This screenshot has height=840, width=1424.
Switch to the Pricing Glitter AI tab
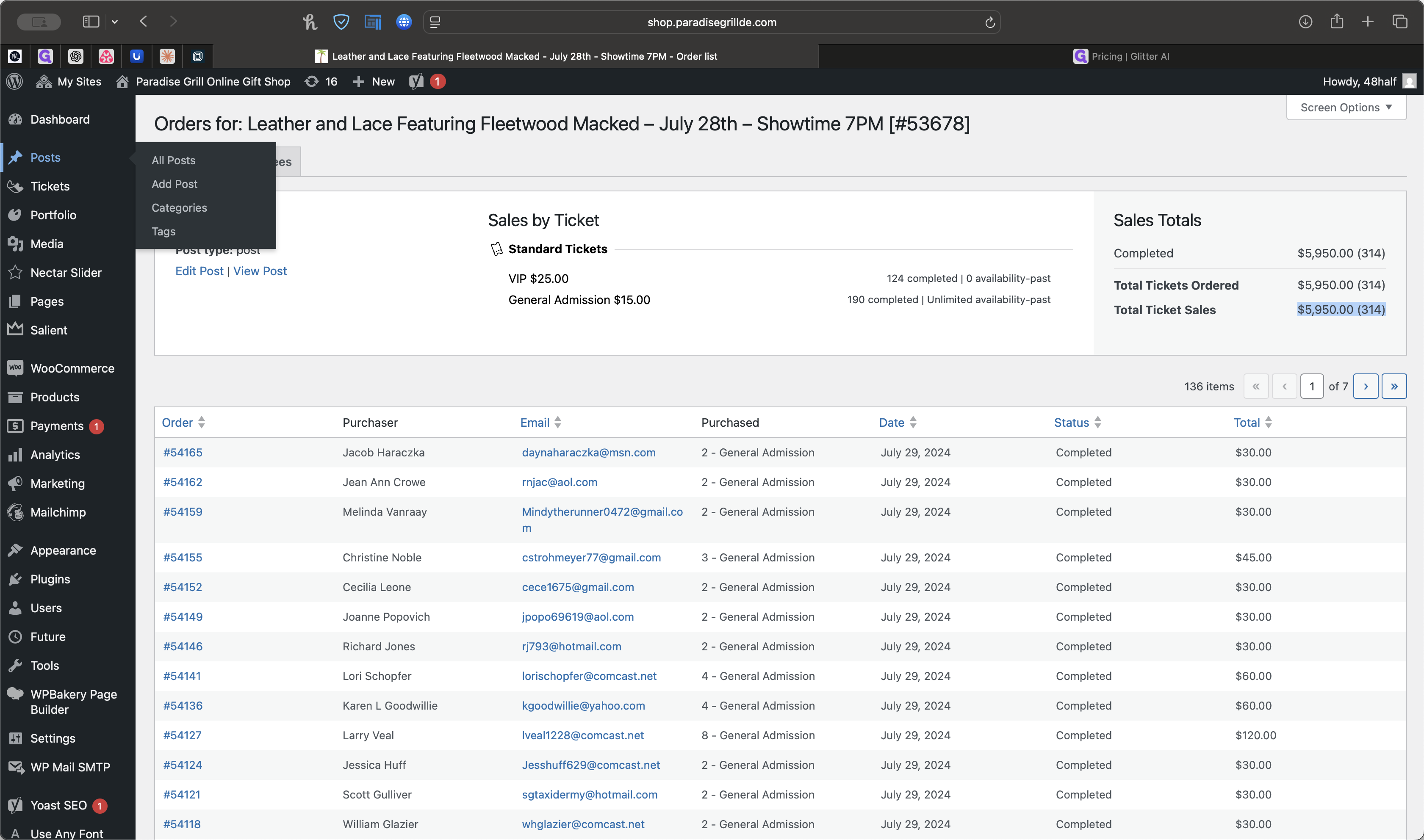(1121, 56)
